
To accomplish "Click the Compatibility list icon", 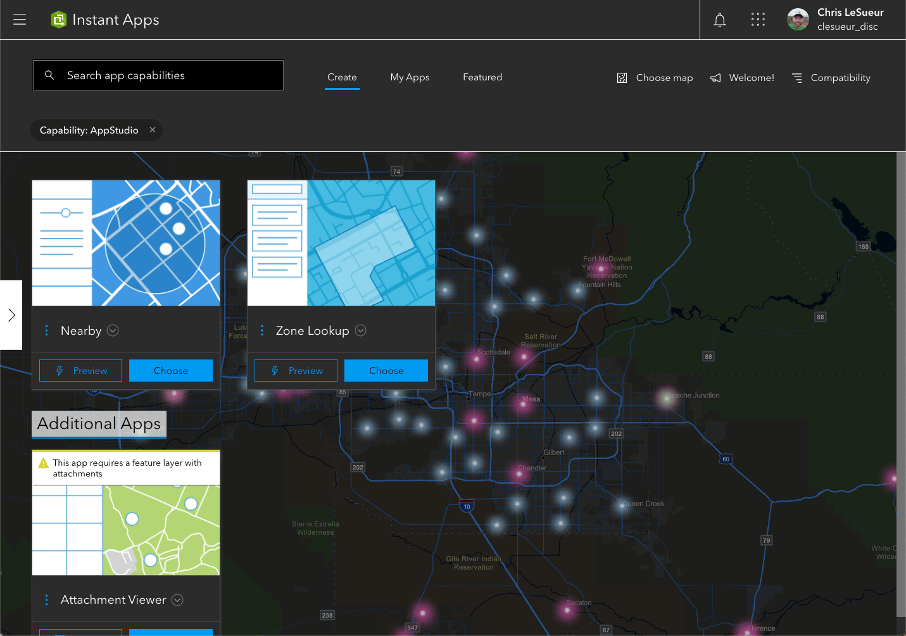I will point(797,78).
